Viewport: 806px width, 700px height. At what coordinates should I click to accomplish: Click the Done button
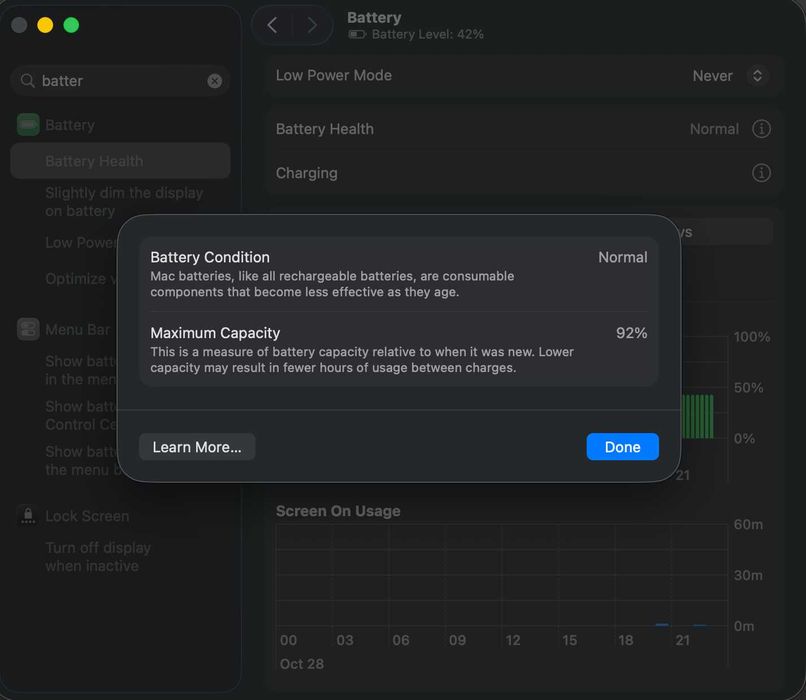click(x=622, y=447)
